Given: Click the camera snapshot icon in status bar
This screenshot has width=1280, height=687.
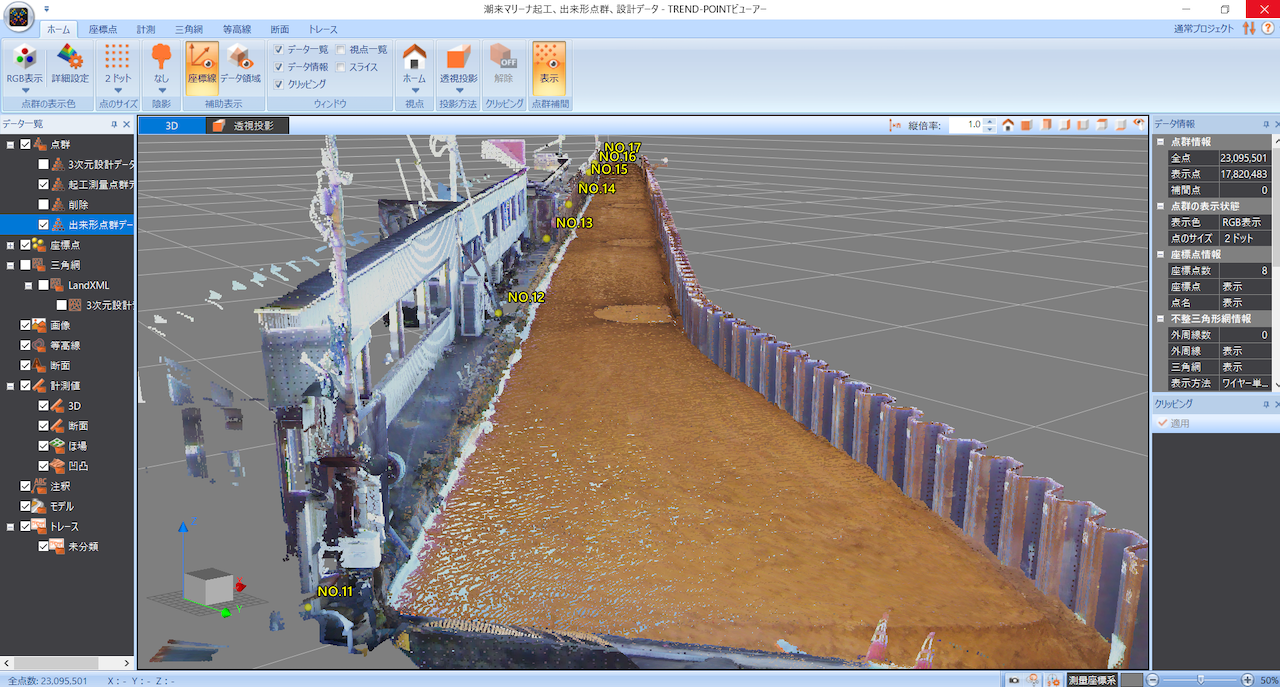Looking at the screenshot, I should click(x=1014, y=680).
